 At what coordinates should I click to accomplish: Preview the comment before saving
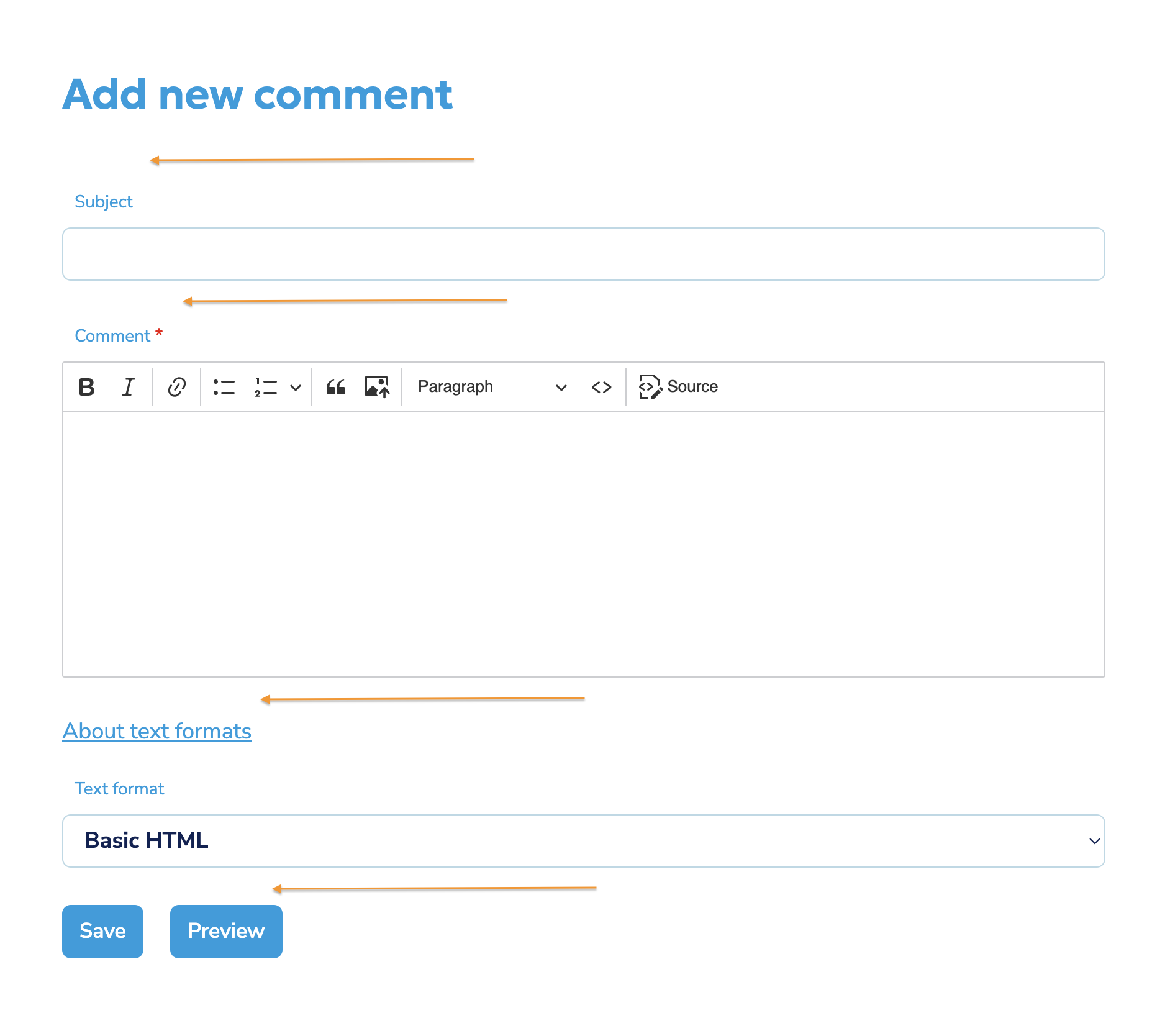tap(225, 931)
